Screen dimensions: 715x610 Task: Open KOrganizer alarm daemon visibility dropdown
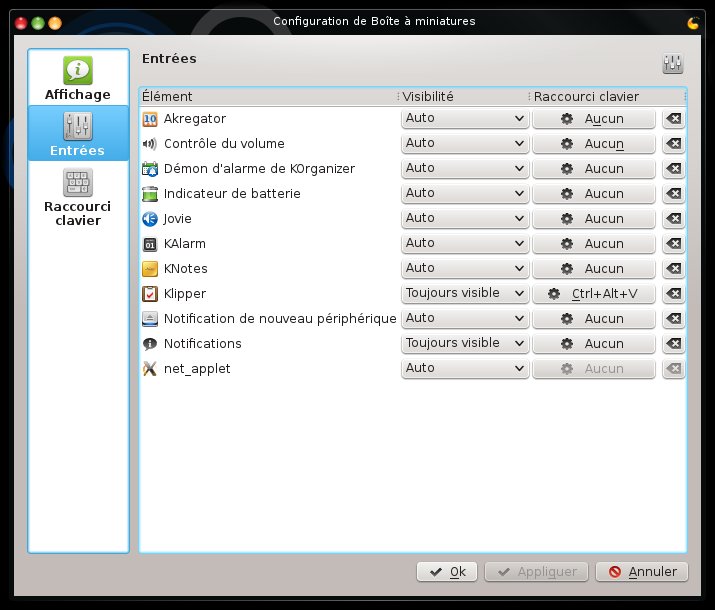465,169
